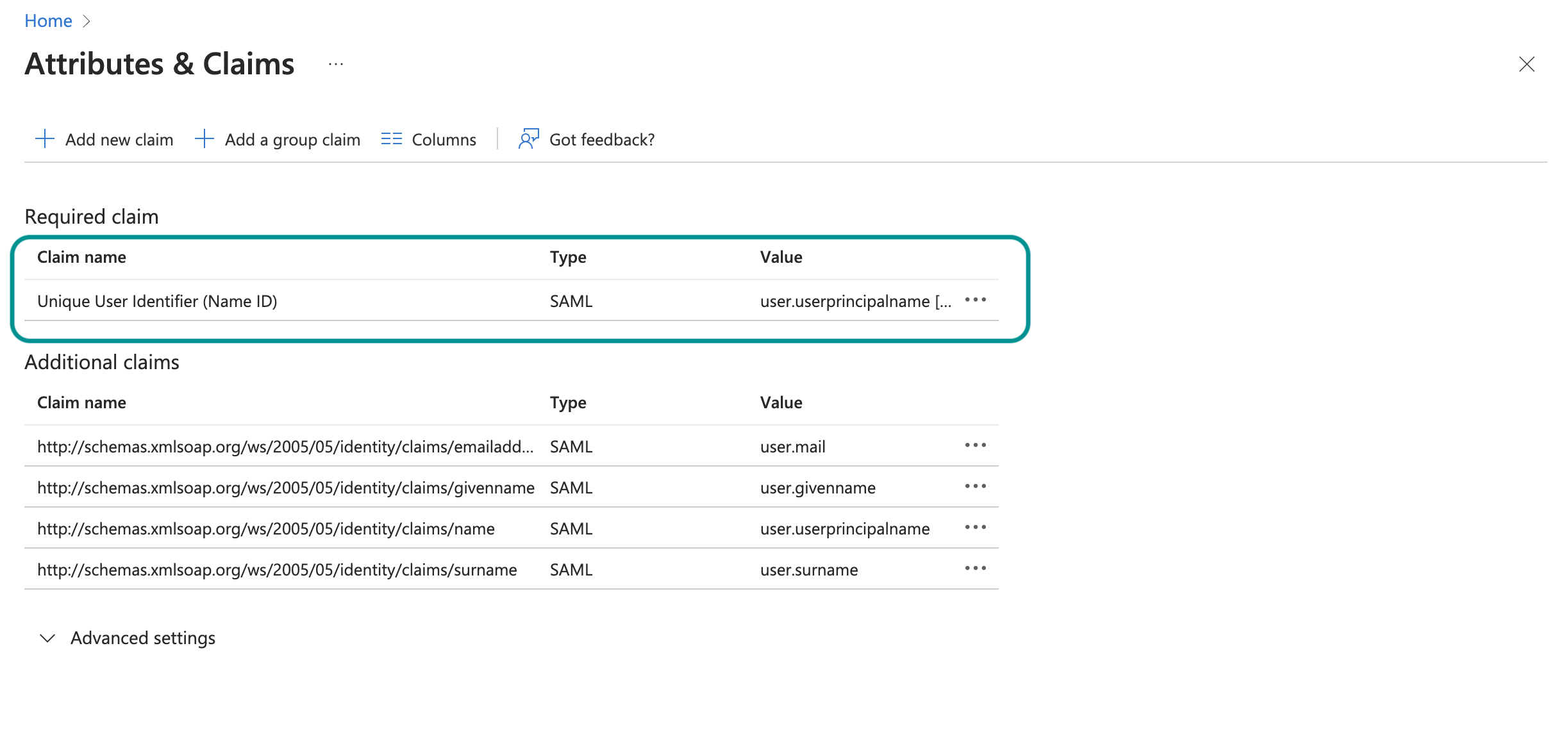1568x746 pixels.
Task: Click the Add new claim plus icon
Action: (x=45, y=139)
